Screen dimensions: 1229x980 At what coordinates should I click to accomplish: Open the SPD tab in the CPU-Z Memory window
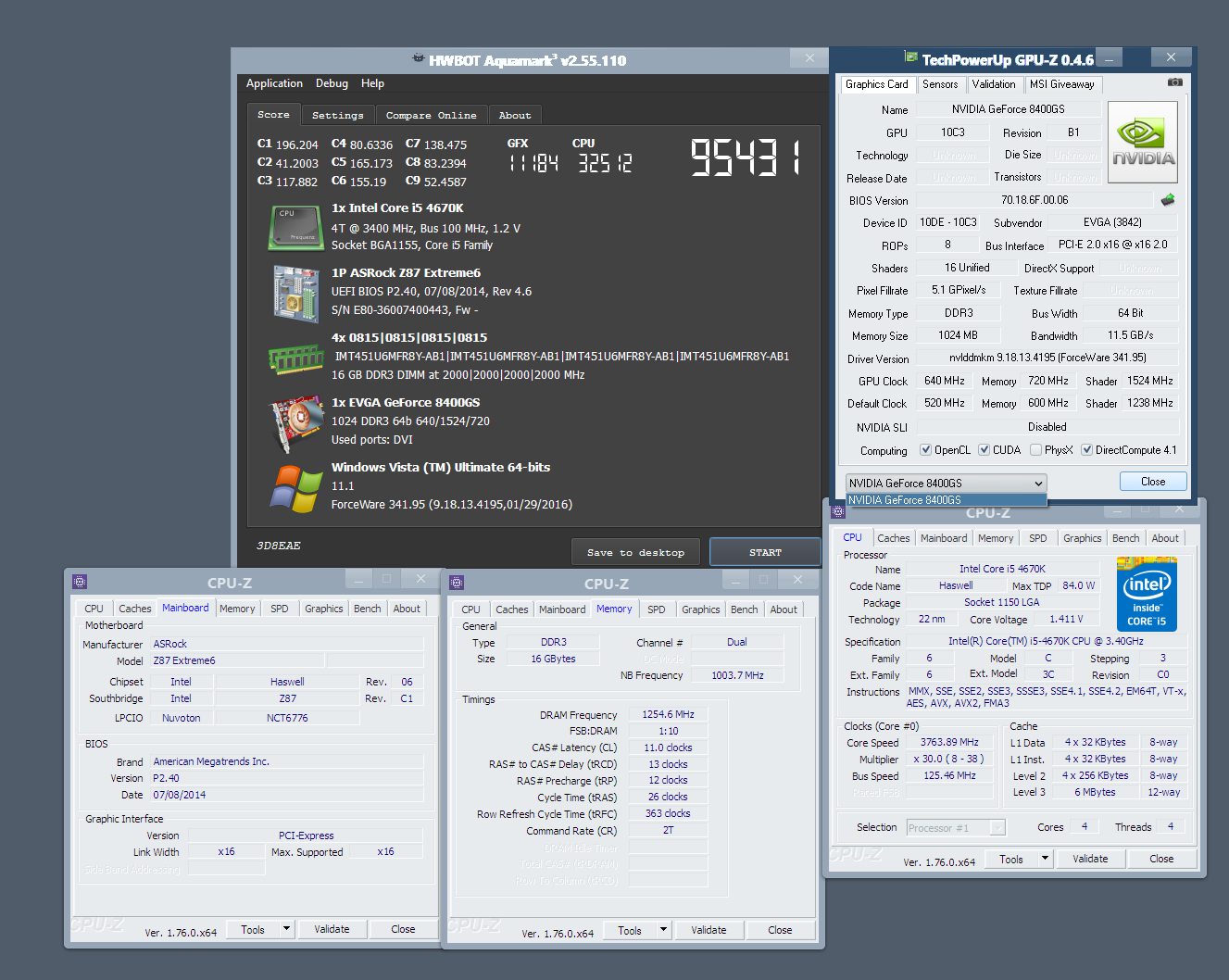point(656,609)
